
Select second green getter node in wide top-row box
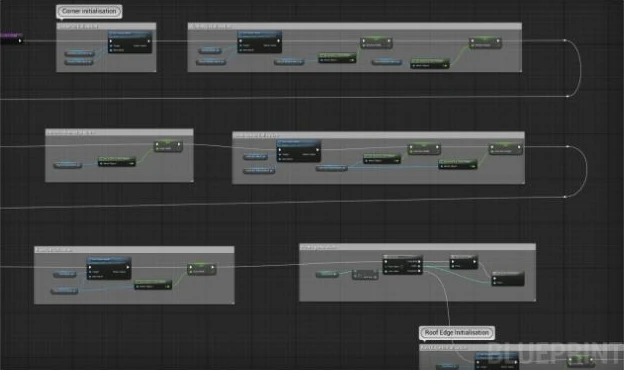click(x=430, y=63)
